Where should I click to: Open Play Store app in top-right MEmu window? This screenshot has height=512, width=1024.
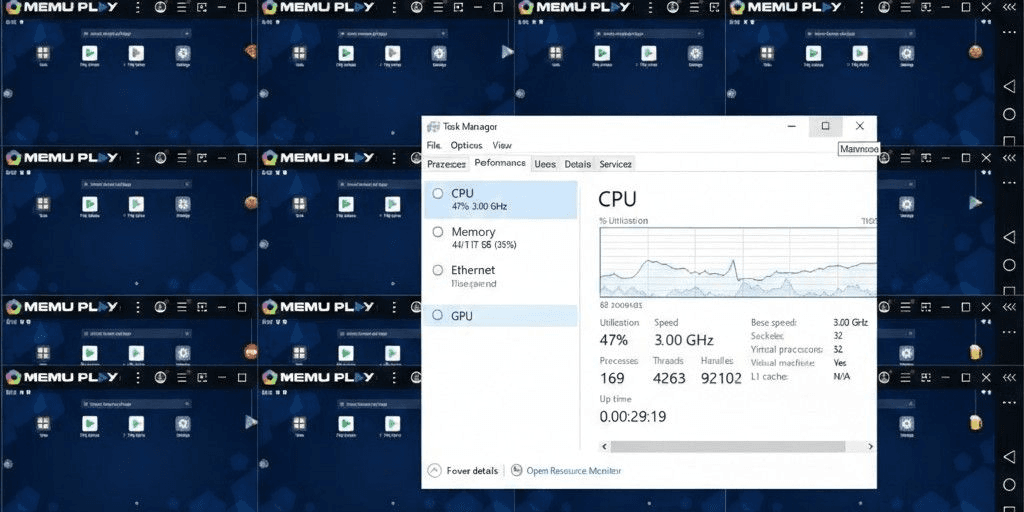(x=813, y=54)
